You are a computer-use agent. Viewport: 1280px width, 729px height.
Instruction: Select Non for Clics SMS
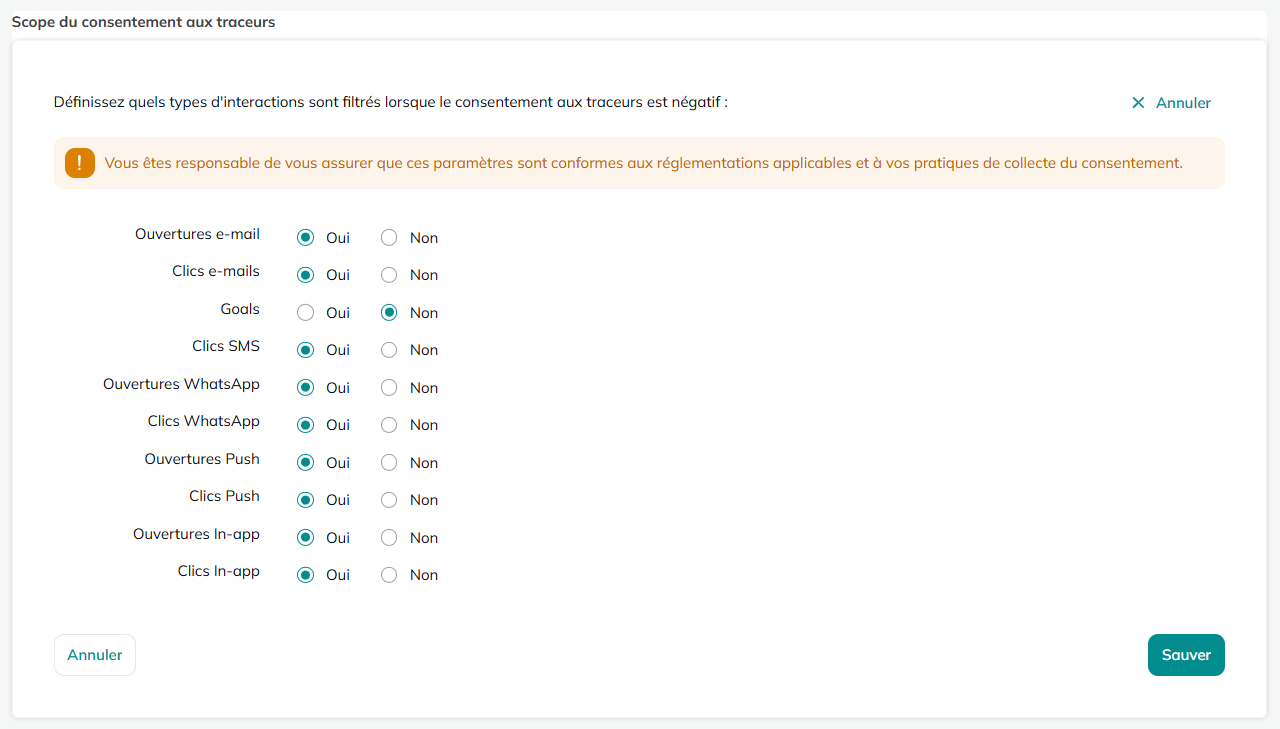[x=389, y=350]
